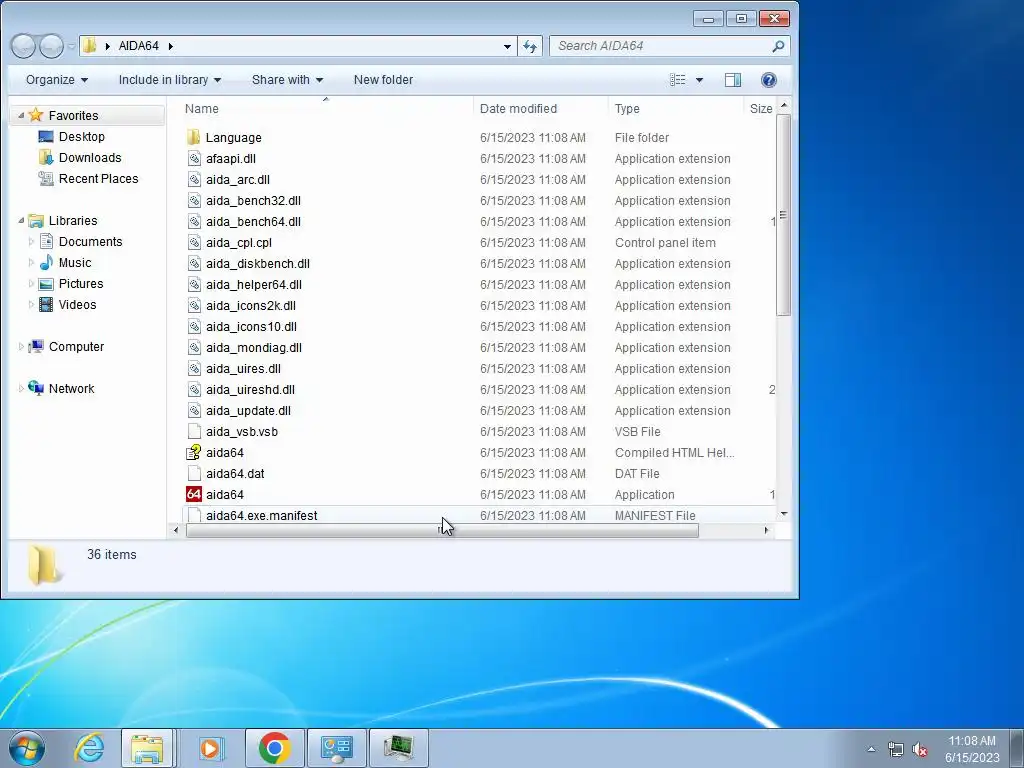The image size is (1024, 768).
Task: Select the aida_bench64.dll file name
Action: [253, 221]
